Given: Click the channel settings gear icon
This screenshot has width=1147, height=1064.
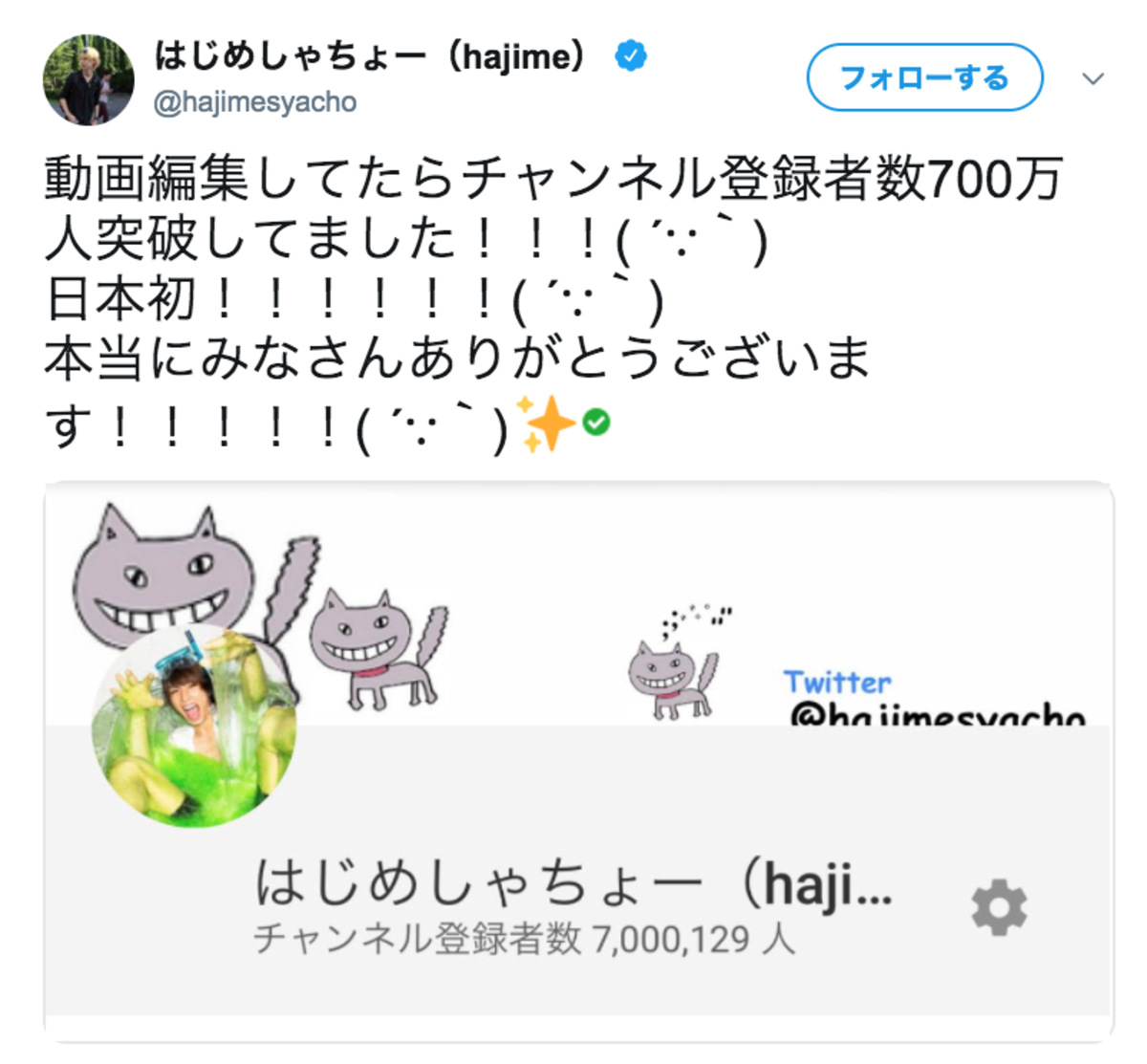Looking at the screenshot, I should (999, 908).
